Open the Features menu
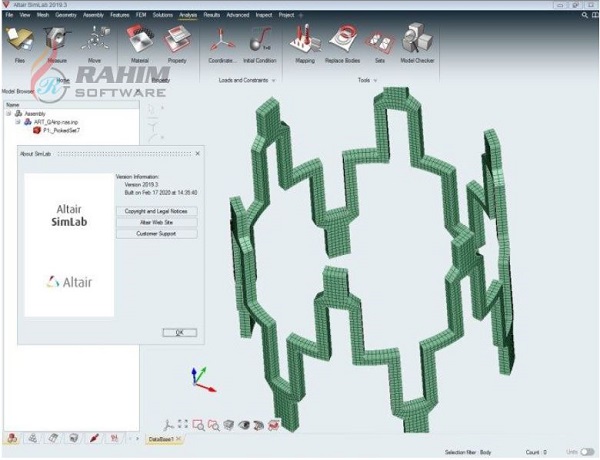 (120, 15)
